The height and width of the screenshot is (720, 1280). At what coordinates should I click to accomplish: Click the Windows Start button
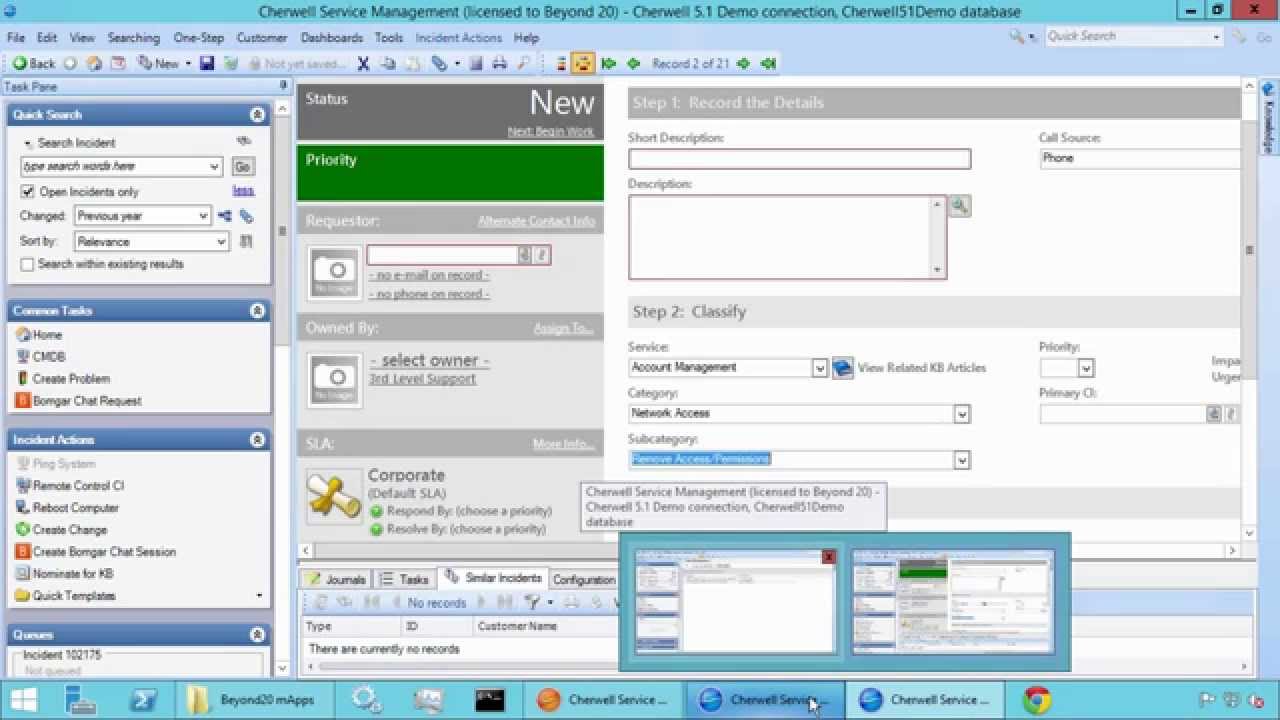point(25,700)
